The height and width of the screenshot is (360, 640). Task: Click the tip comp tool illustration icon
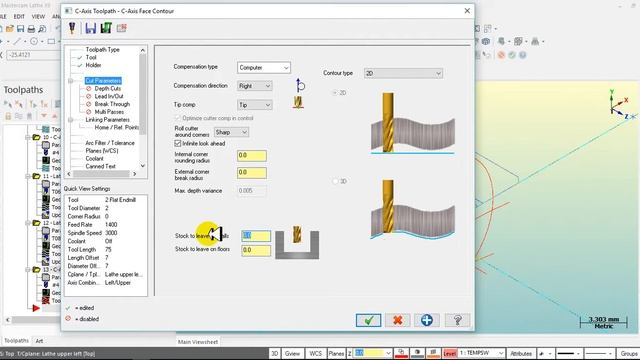click(298, 102)
